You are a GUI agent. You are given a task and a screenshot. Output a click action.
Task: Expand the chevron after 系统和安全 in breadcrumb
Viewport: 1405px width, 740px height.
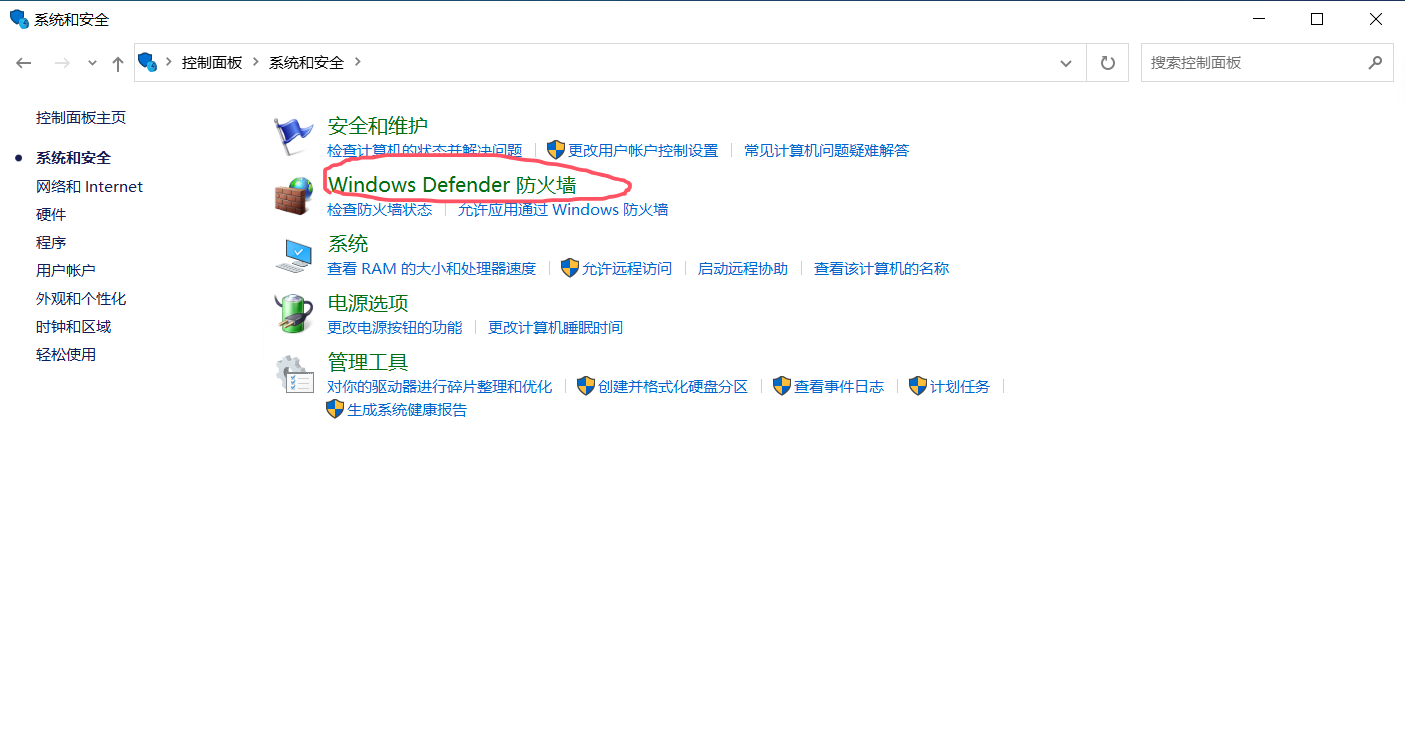[357, 62]
